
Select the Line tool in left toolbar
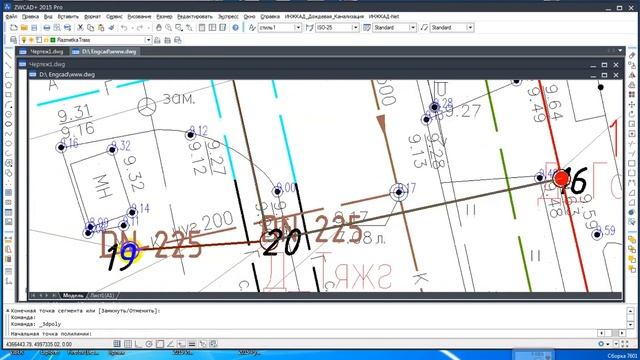pyautogui.click(x=9, y=55)
